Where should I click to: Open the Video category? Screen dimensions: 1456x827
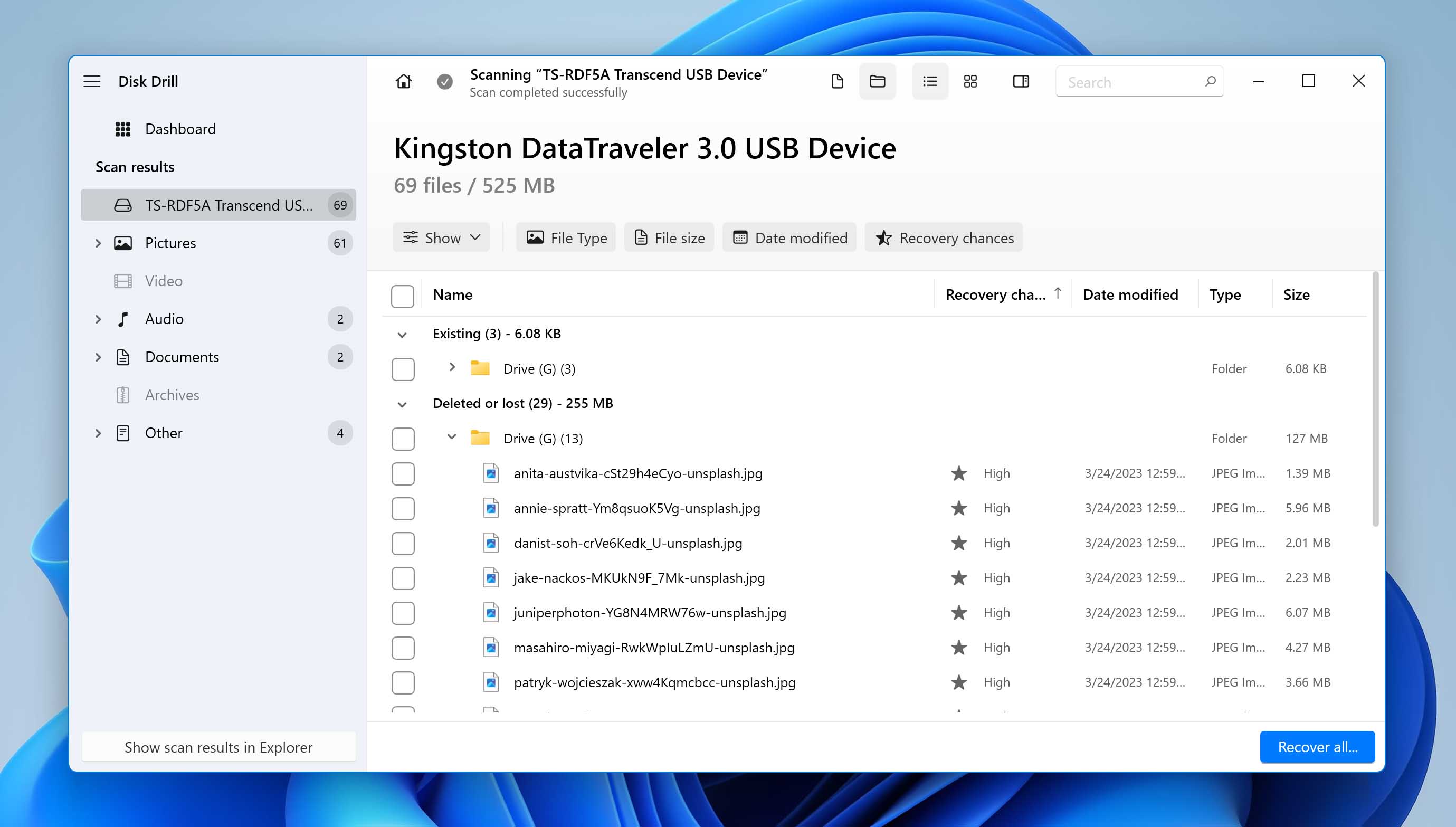(x=218, y=281)
